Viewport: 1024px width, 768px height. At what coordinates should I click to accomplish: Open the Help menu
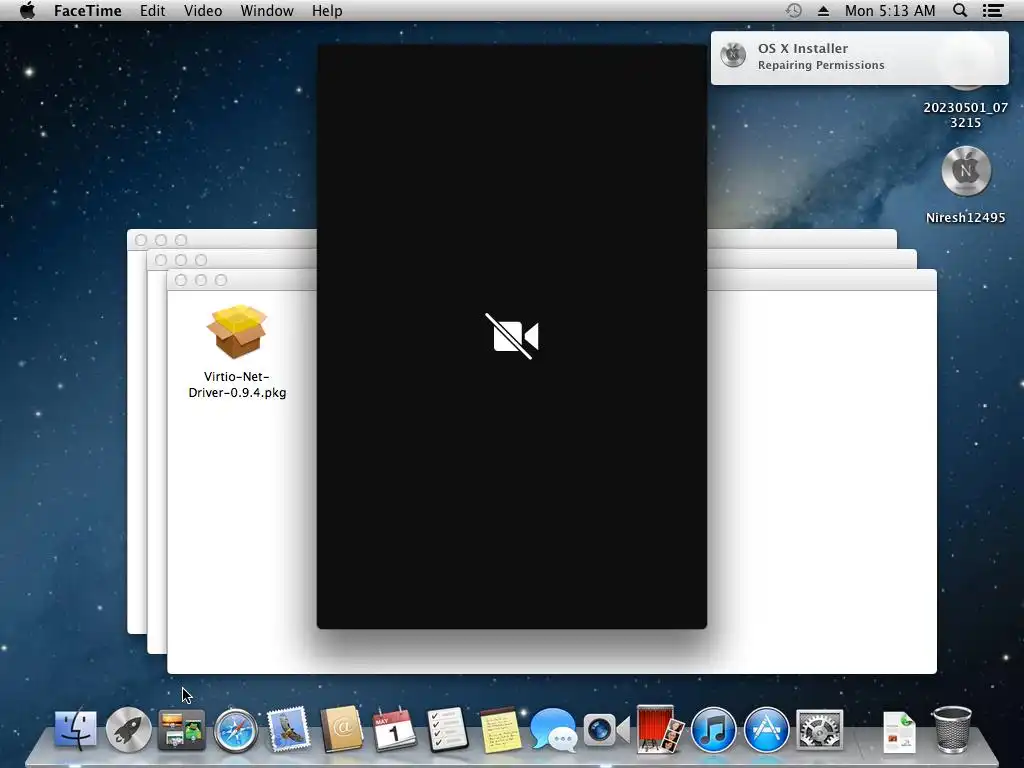327,11
